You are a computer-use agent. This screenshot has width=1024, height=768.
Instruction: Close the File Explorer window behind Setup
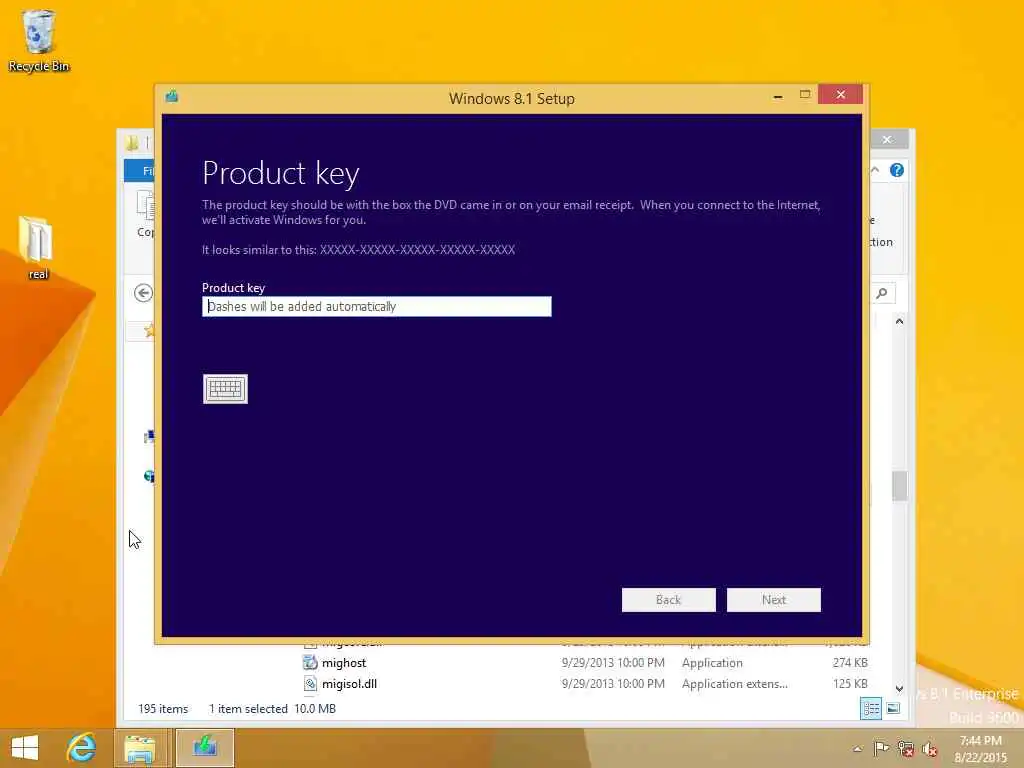887,139
